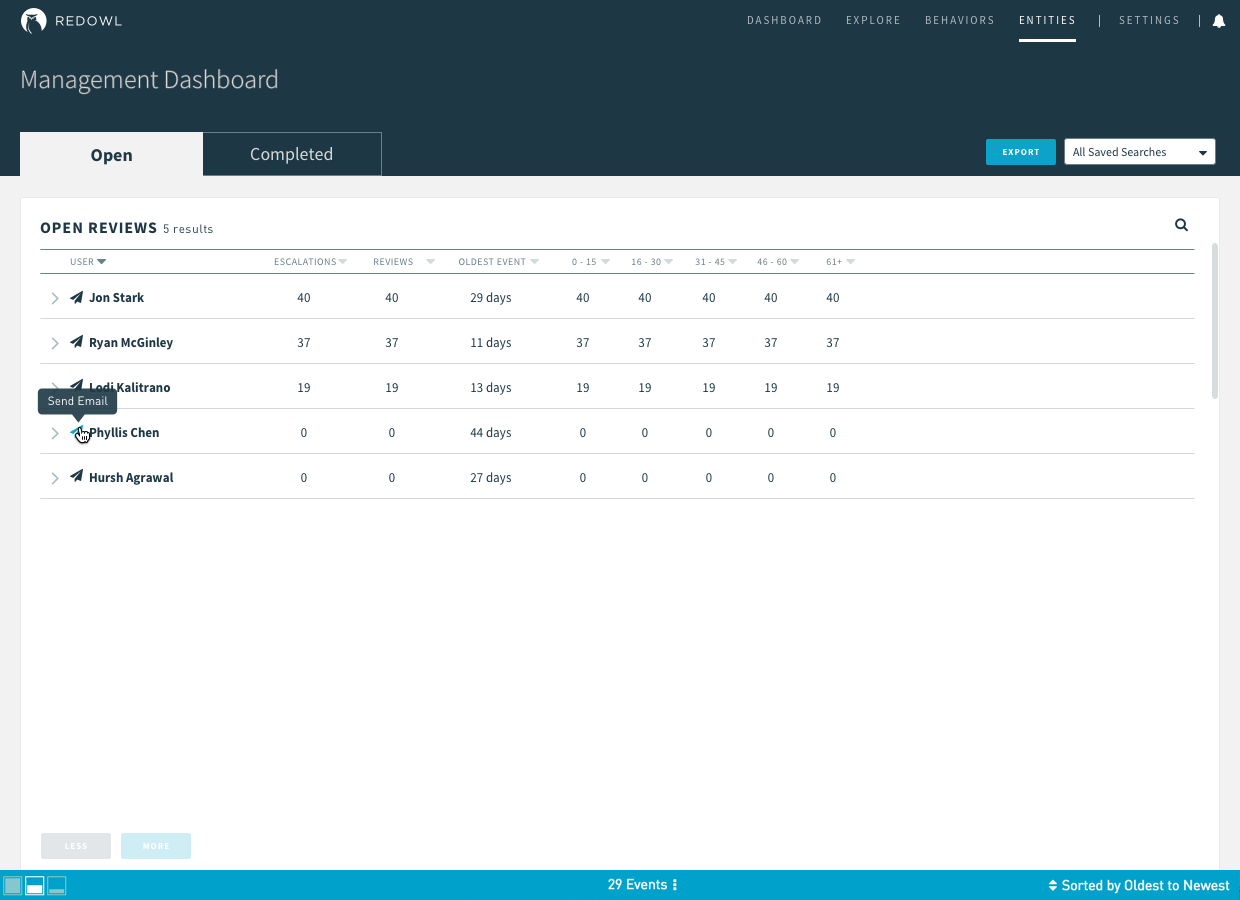The width and height of the screenshot is (1240, 900).
Task: Open All Saved Searches dropdown
Action: point(1140,152)
